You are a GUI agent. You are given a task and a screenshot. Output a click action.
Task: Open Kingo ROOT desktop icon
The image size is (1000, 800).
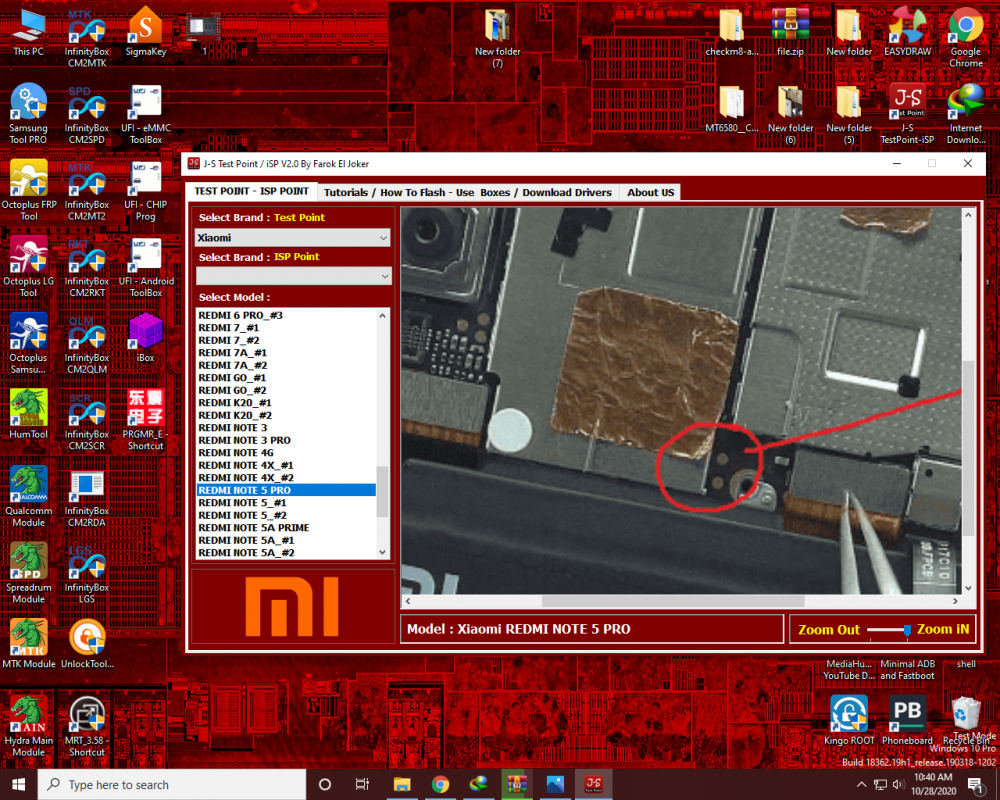click(x=849, y=721)
